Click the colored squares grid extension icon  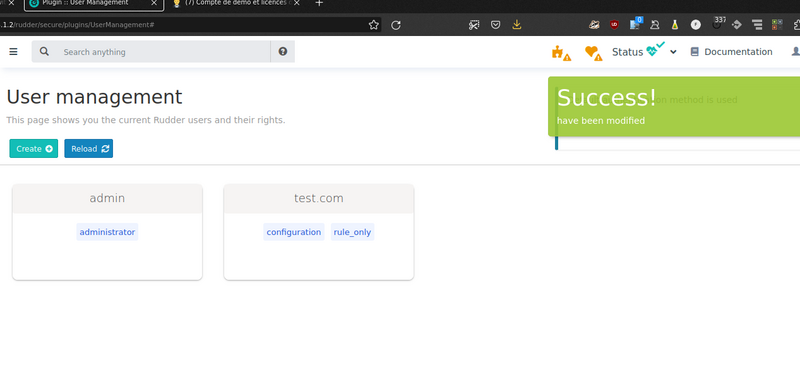(777, 25)
